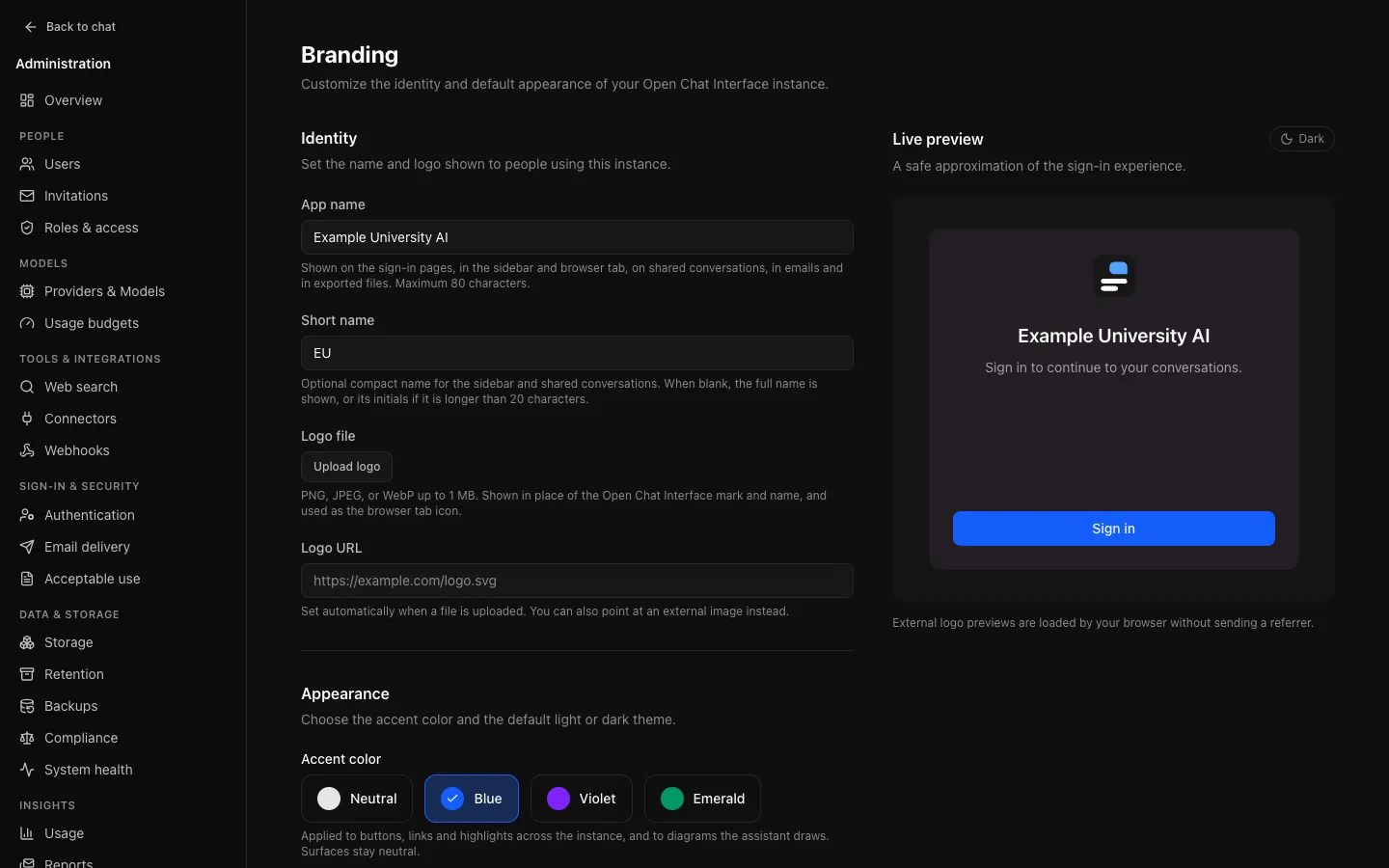
Task: Open the Overview page
Action: 123,100
